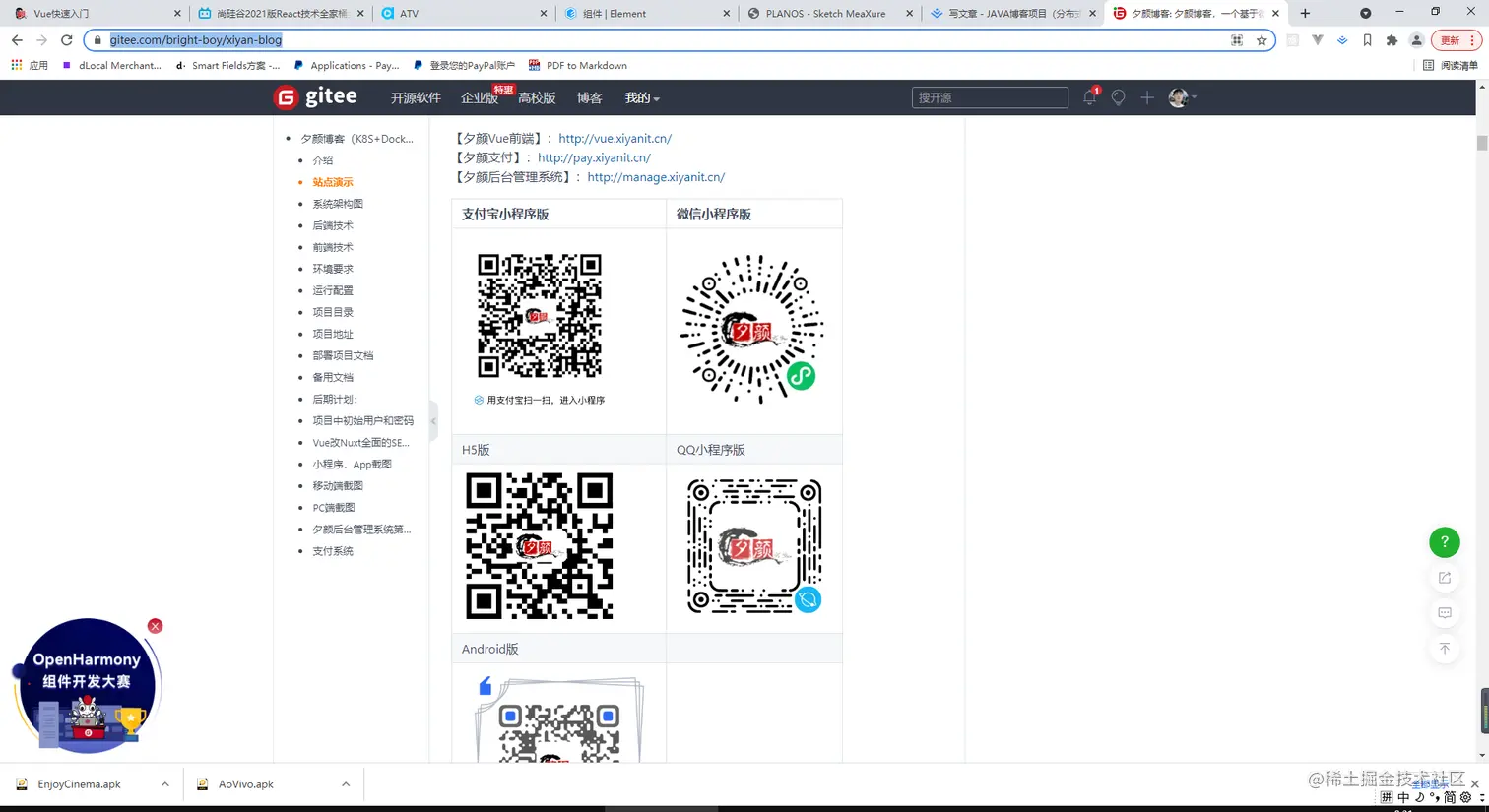Viewport: 1489px width, 812px height.
Task: Reload the page with refresh icon
Action: 66,40
